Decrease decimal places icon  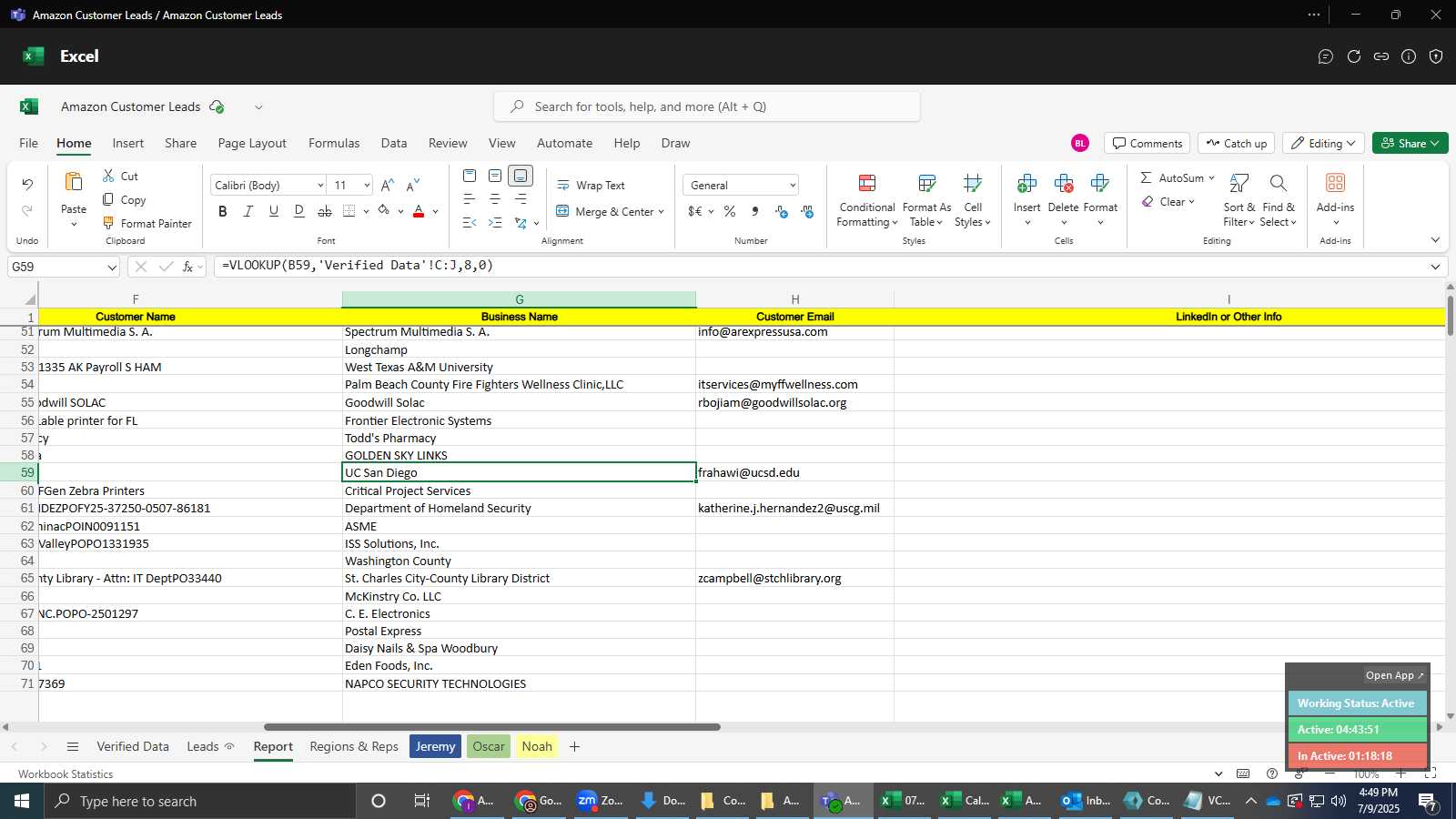click(807, 211)
